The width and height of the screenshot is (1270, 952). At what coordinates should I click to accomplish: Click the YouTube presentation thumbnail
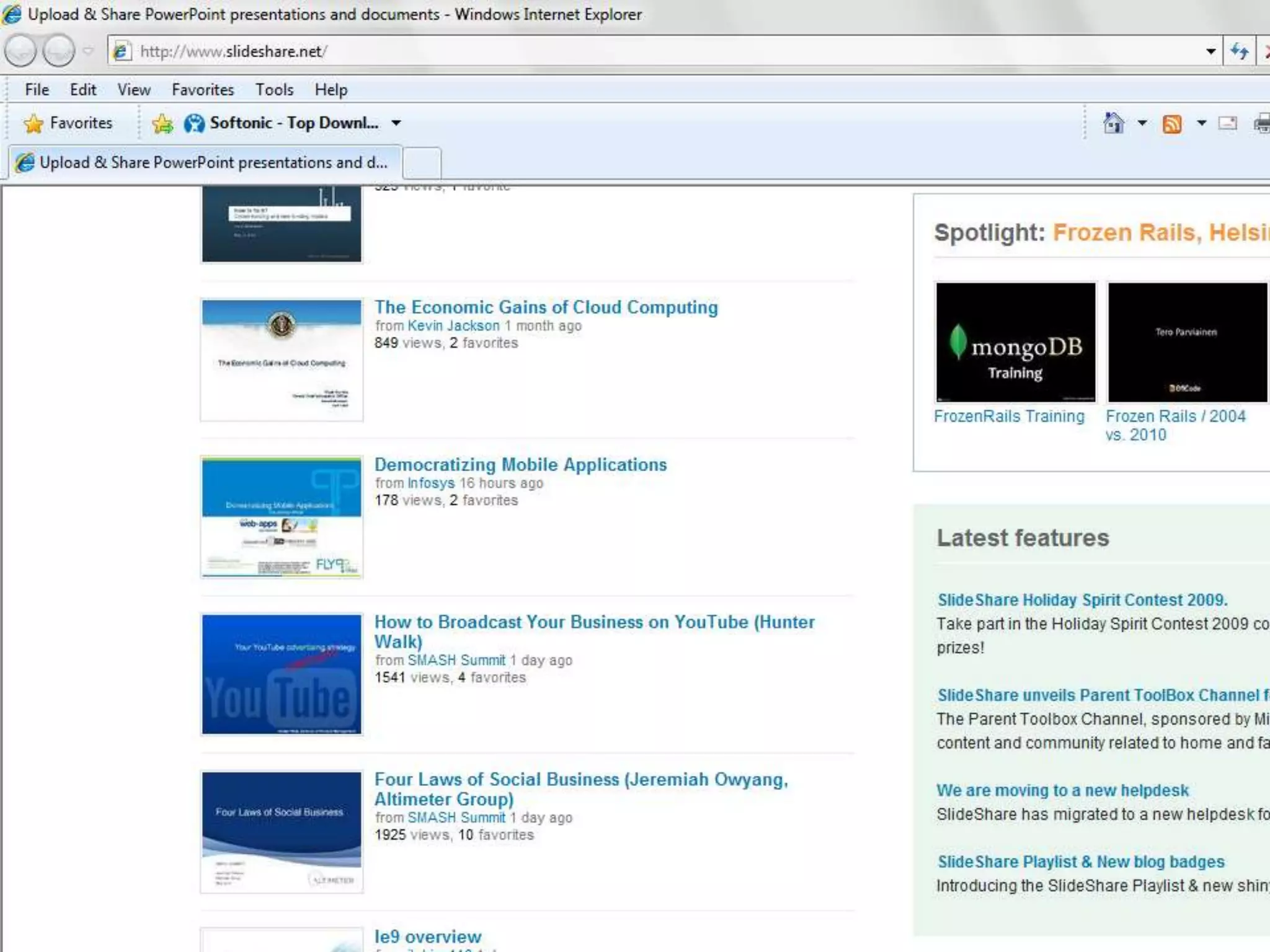[282, 674]
